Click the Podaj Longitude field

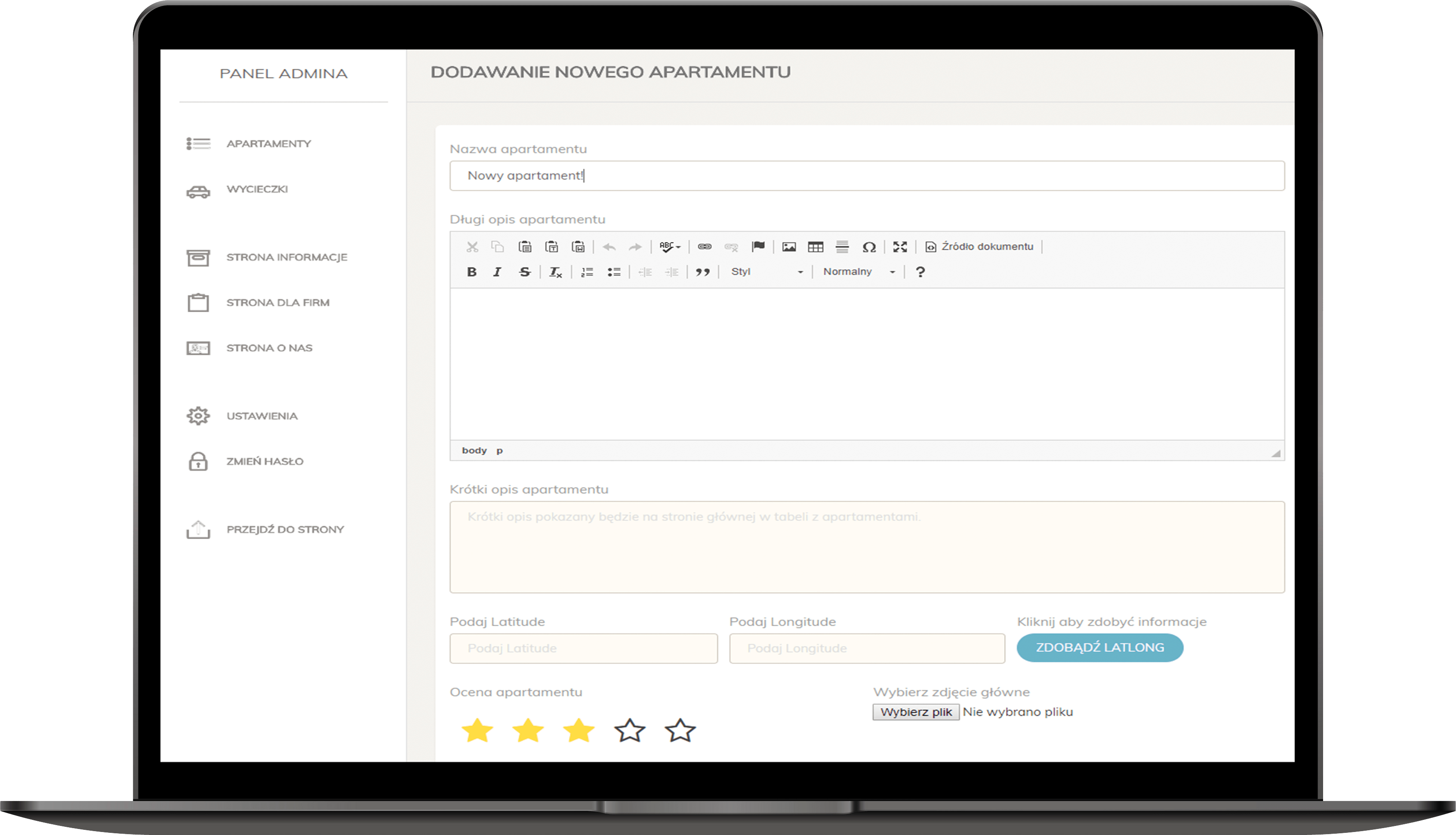(867, 648)
